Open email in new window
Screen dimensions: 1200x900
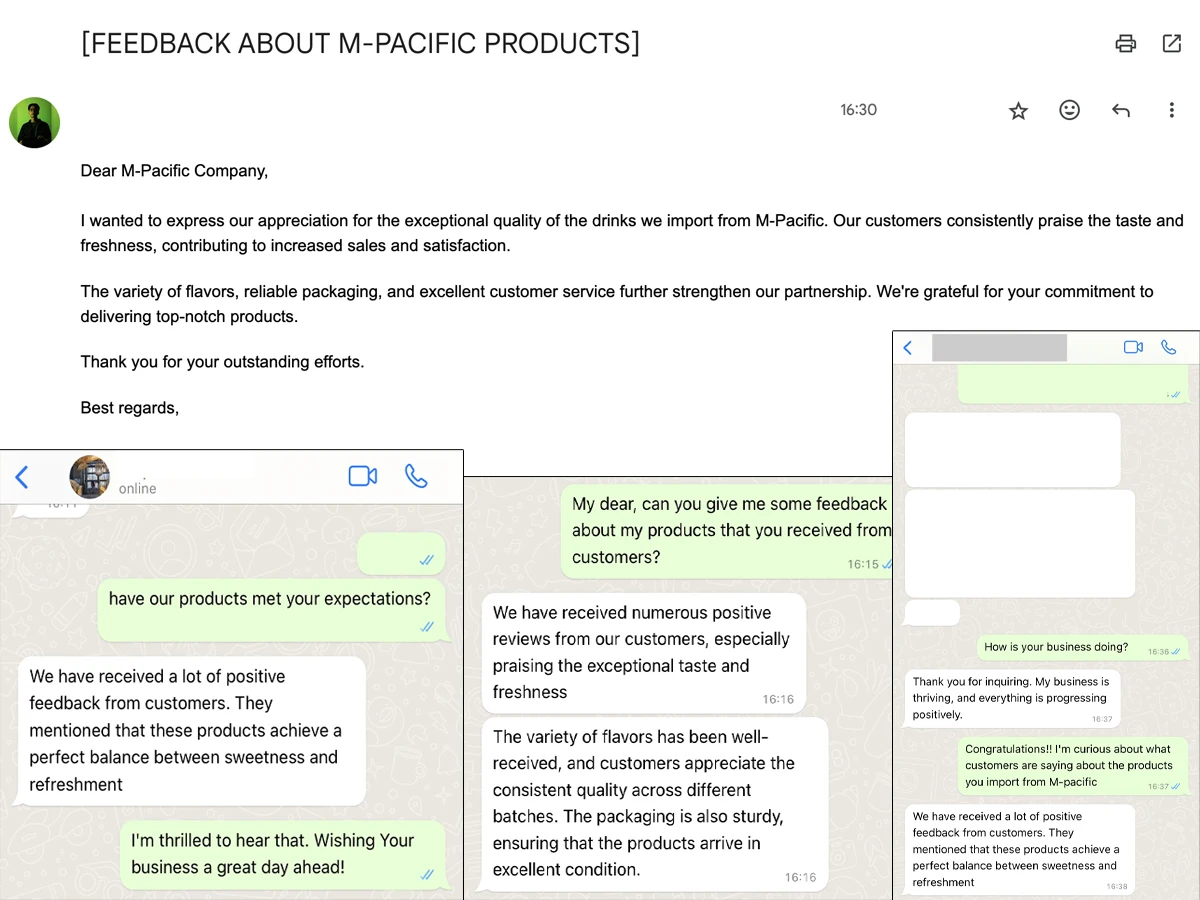pos(1172,43)
